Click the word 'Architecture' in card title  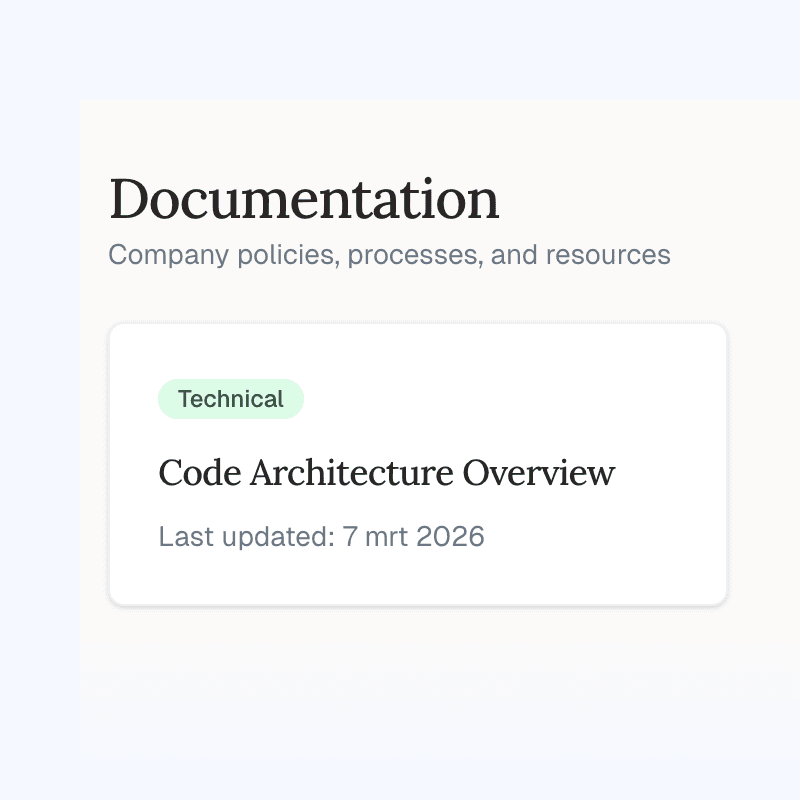[351, 473]
